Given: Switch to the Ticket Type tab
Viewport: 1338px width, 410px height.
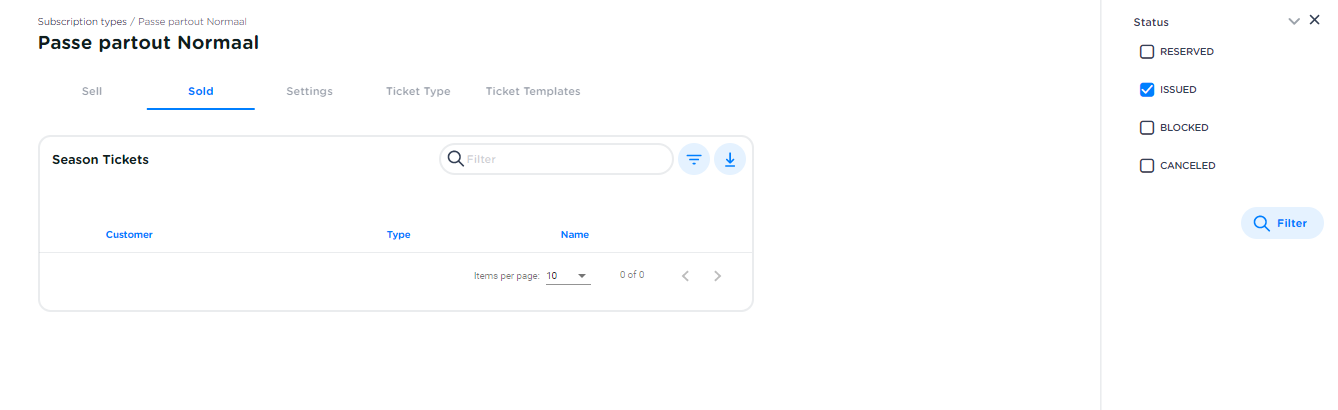Looking at the screenshot, I should pyautogui.click(x=418, y=91).
